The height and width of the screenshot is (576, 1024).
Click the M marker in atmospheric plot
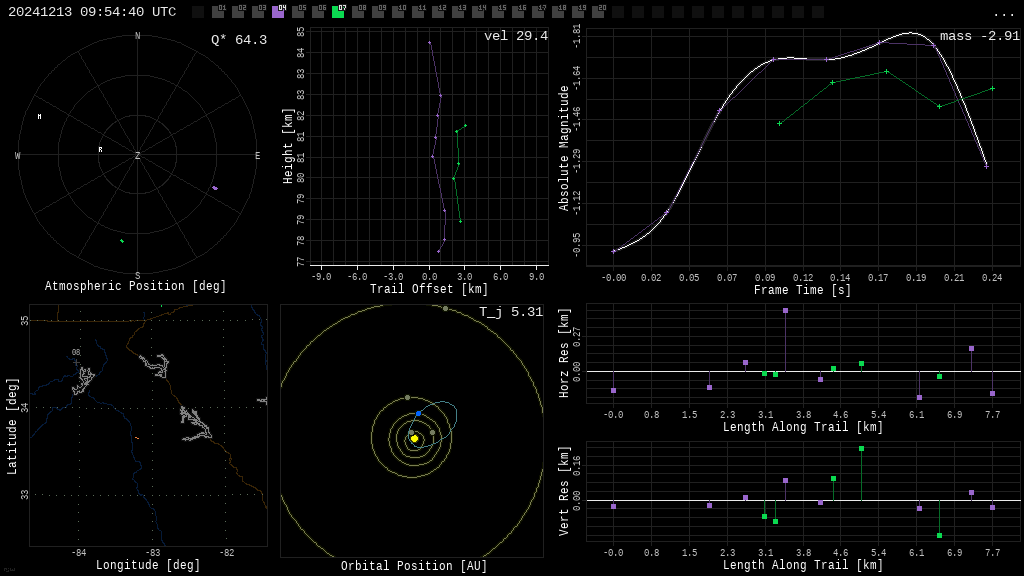click(39, 117)
